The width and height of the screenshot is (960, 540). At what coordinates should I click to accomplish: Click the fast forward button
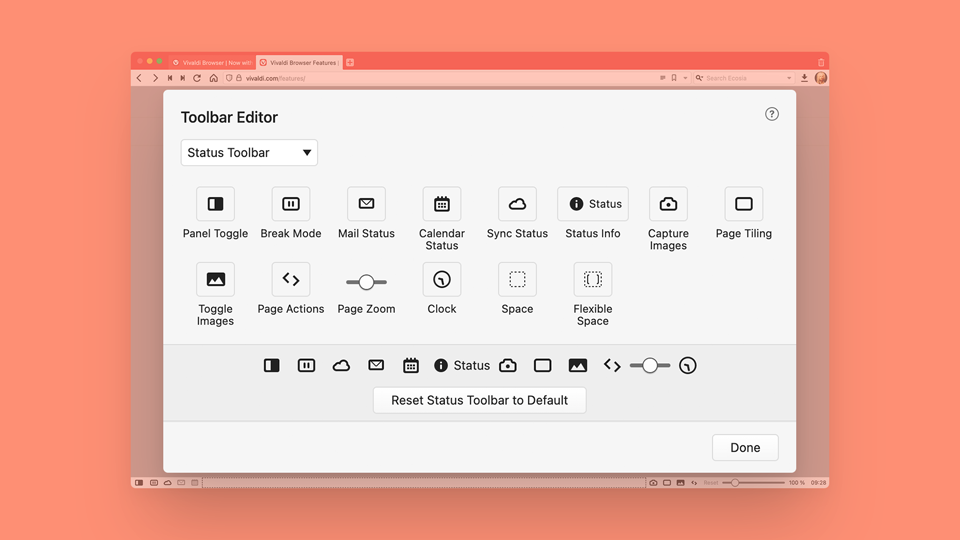[x=182, y=78]
